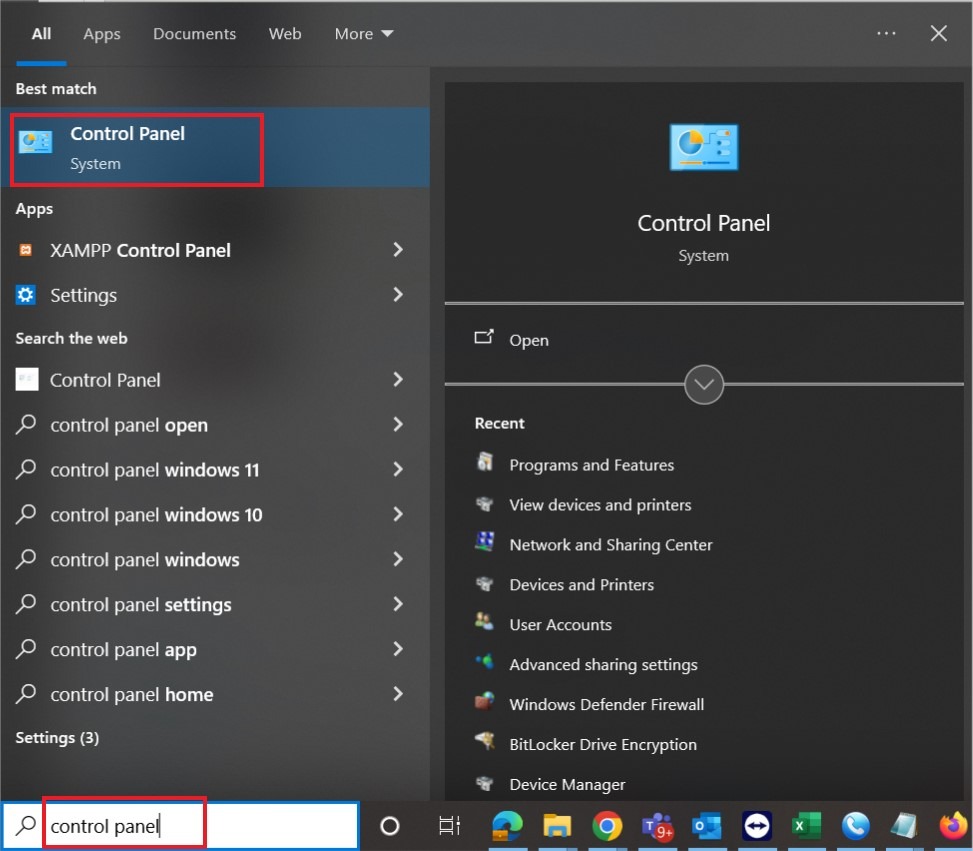
Task: Expand Settings app result chevron
Action: tap(398, 295)
